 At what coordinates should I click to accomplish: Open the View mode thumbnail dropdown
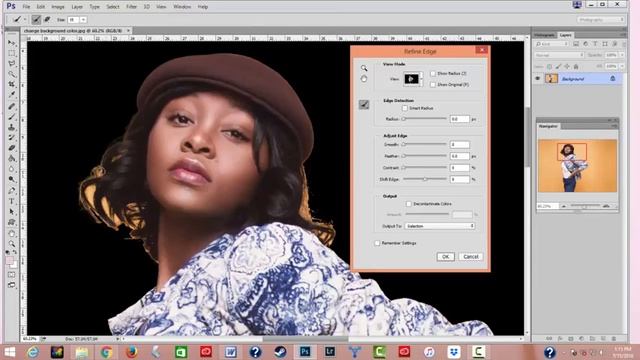413,79
